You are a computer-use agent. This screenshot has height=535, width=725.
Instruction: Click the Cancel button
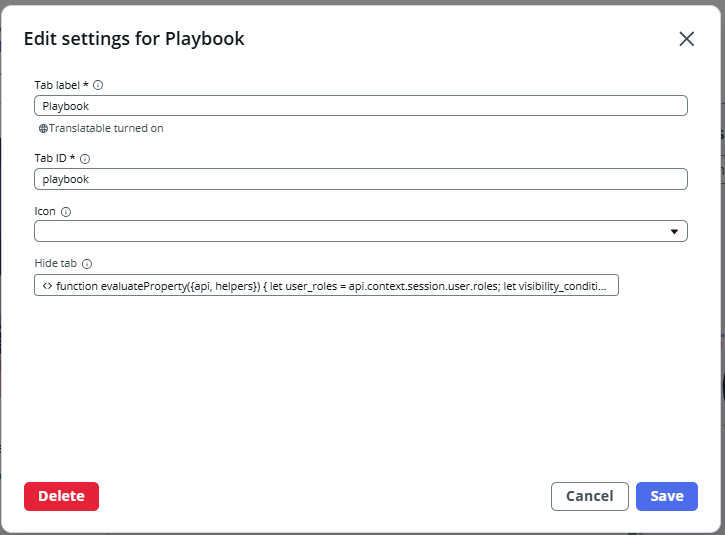[x=589, y=496]
